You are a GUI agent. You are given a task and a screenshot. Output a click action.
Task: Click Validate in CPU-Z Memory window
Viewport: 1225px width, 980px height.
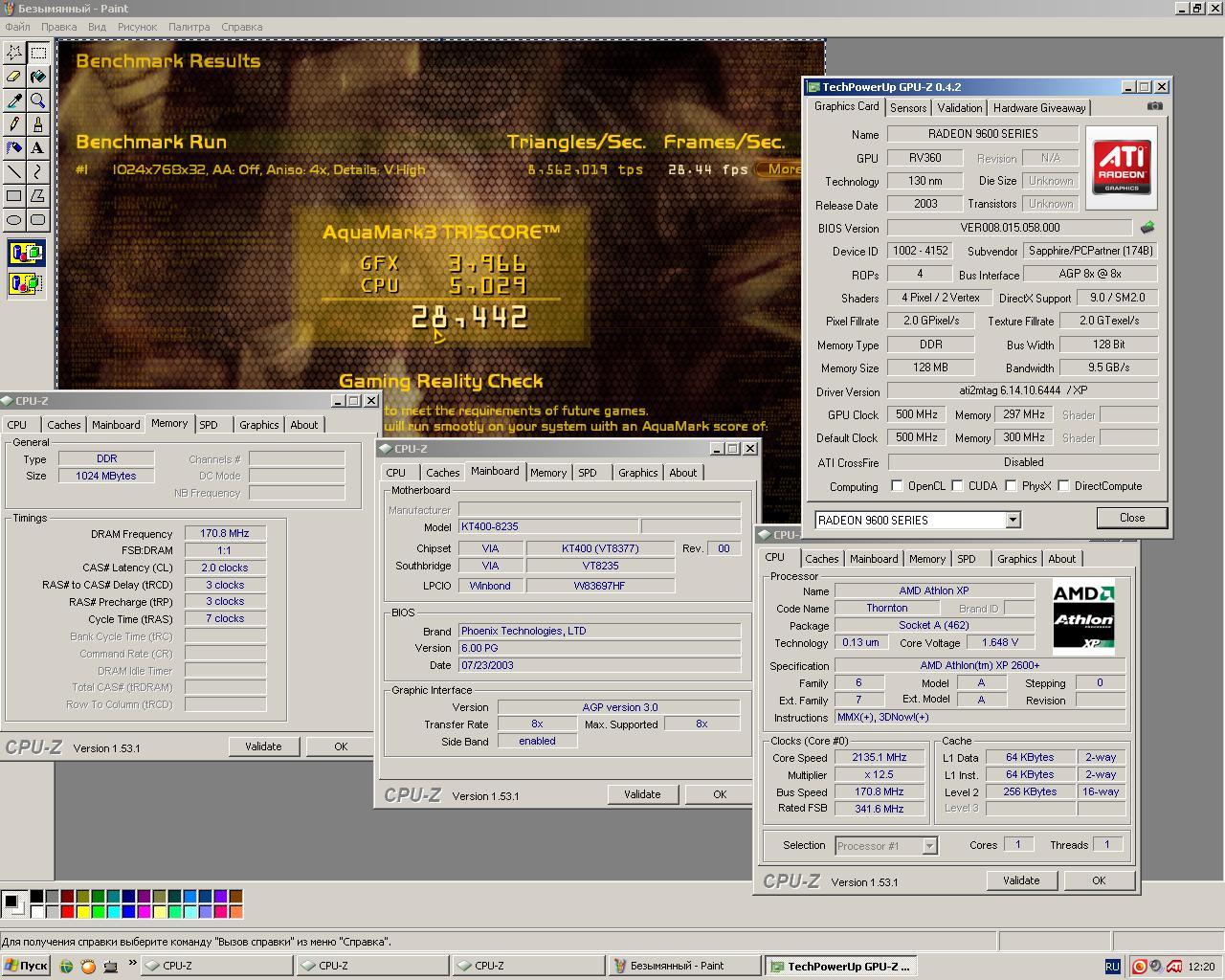coord(263,746)
